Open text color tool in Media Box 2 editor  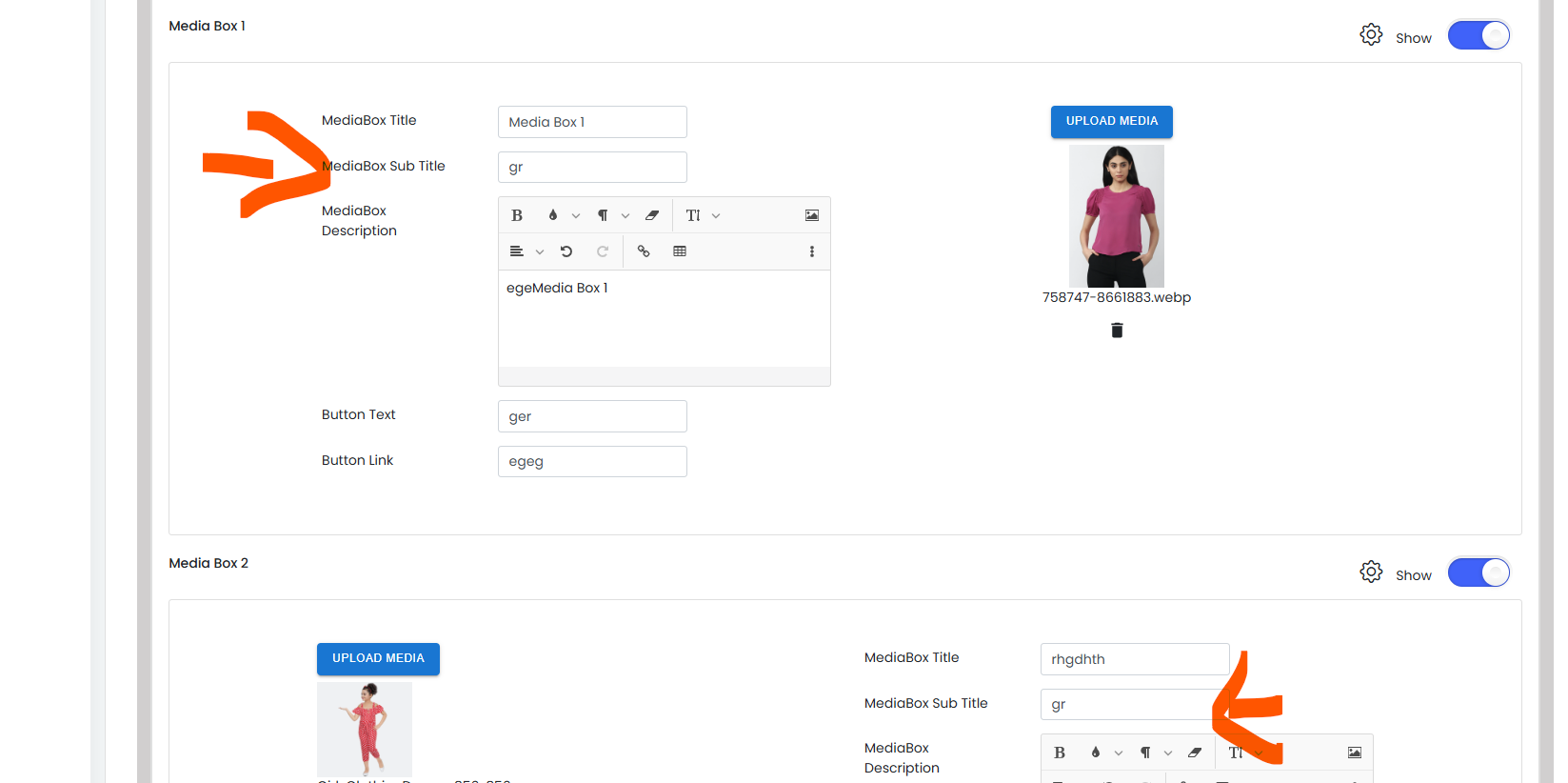coord(1096,753)
